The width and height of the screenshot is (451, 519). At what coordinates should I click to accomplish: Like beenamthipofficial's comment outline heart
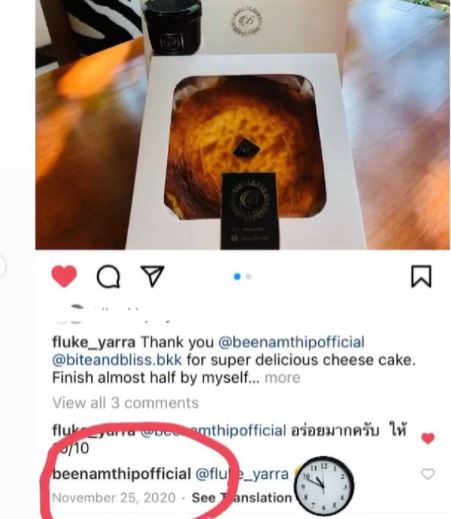point(428,474)
